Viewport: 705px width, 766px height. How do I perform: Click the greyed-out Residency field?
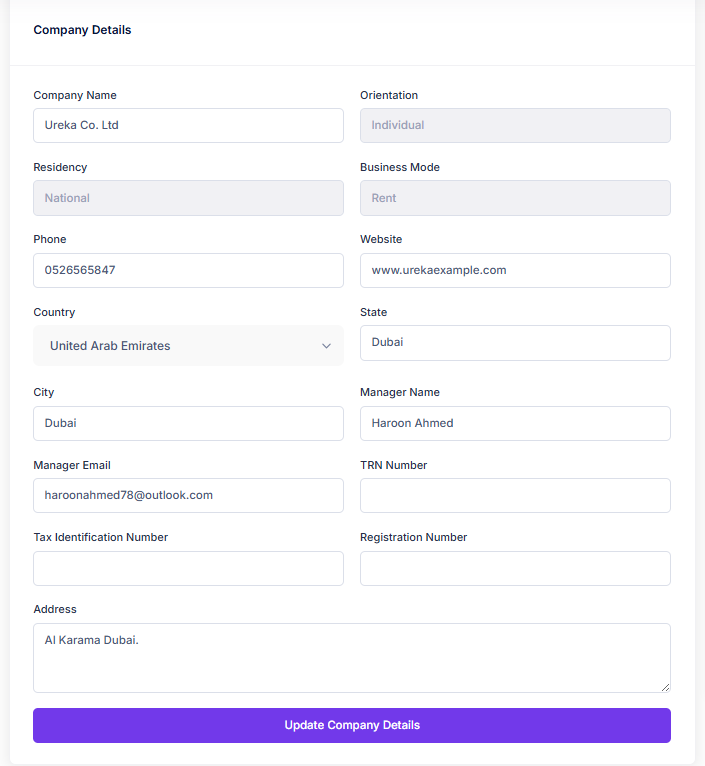coord(188,198)
